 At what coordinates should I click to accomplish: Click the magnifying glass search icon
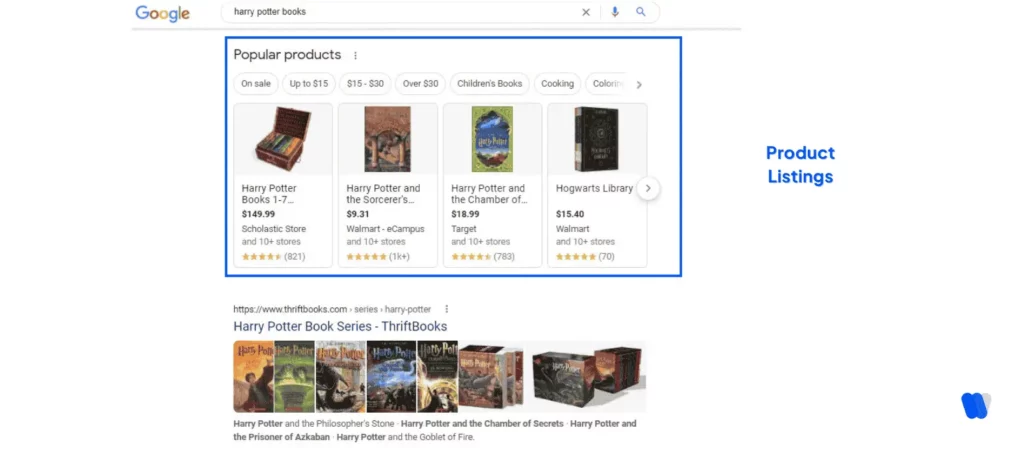click(x=641, y=12)
